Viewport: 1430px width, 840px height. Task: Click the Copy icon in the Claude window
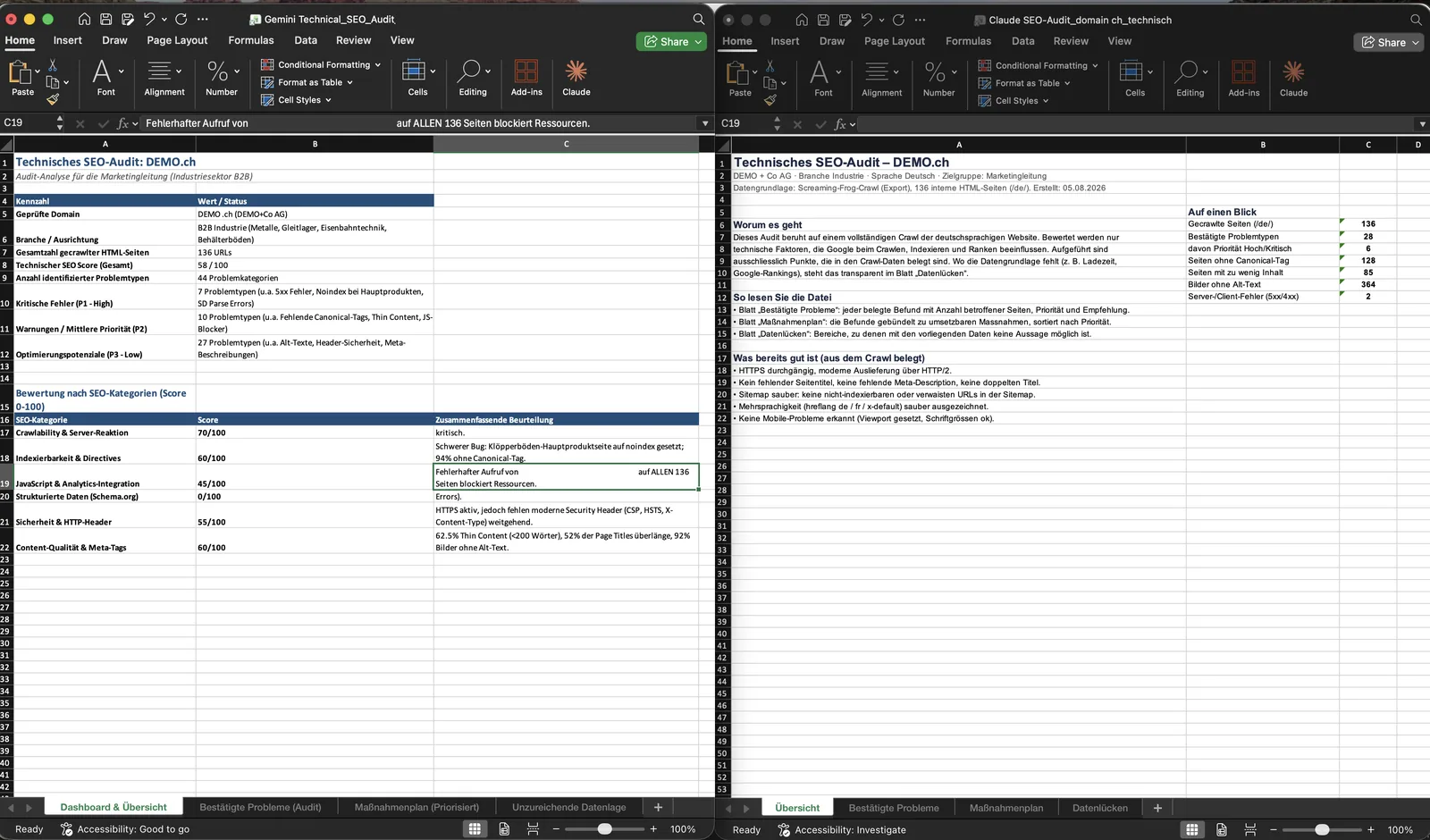click(770, 83)
